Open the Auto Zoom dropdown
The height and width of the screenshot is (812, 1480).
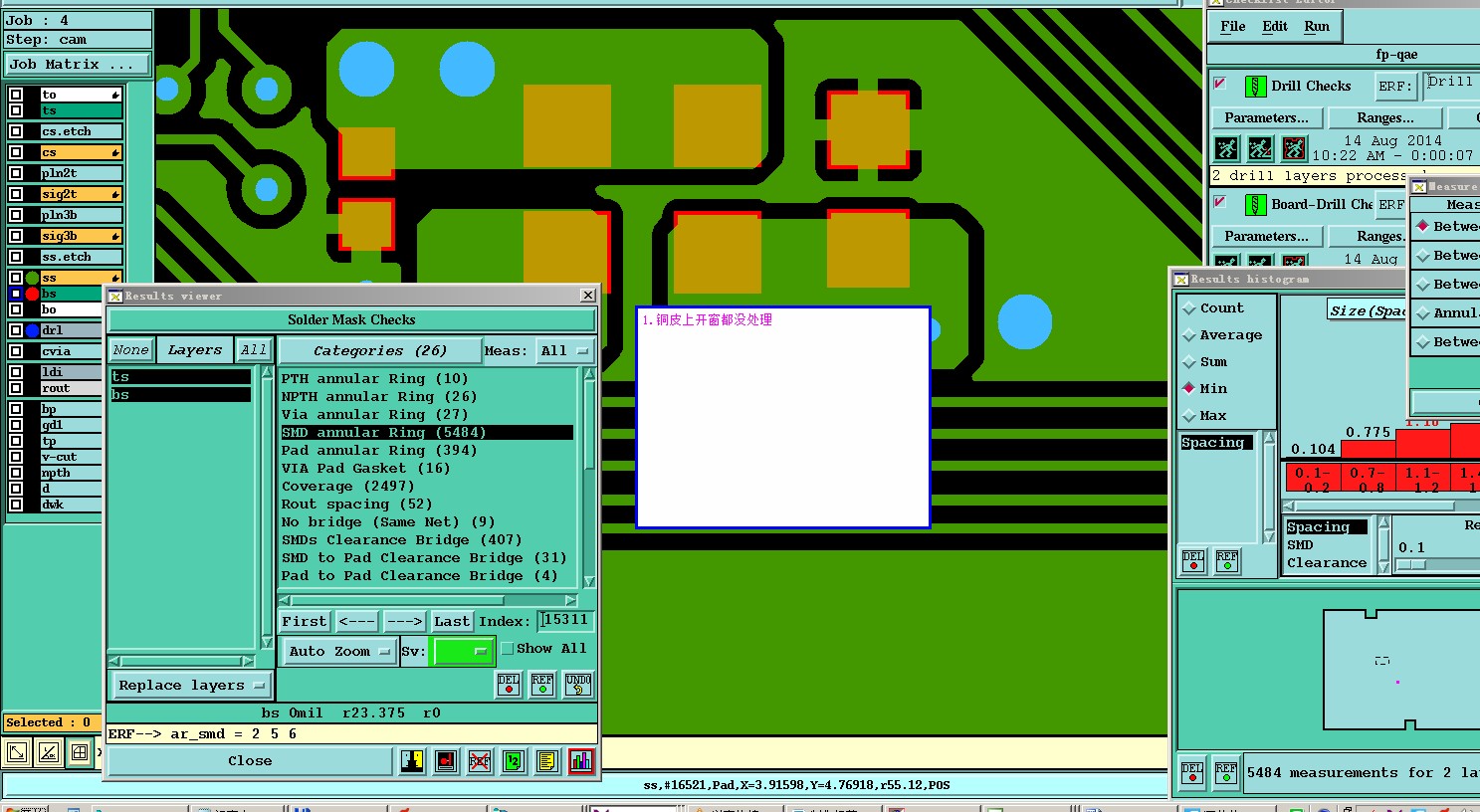[338, 652]
